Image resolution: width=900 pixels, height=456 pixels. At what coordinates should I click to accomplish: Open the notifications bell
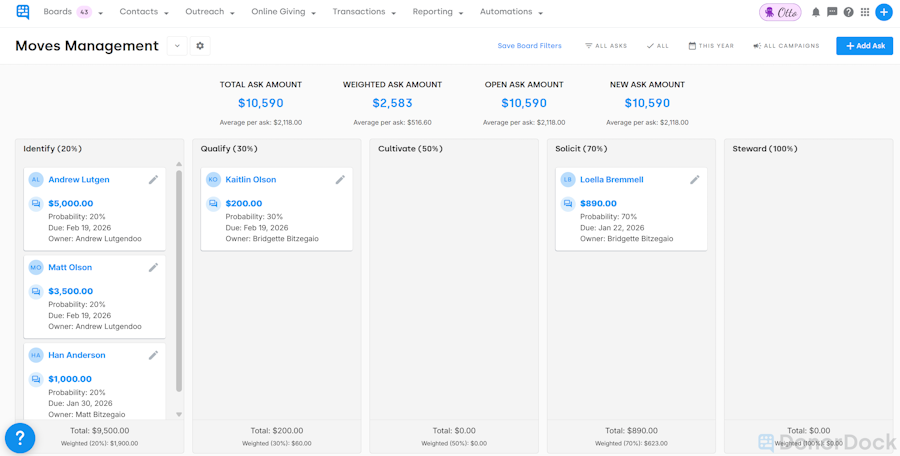(x=816, y=12)
